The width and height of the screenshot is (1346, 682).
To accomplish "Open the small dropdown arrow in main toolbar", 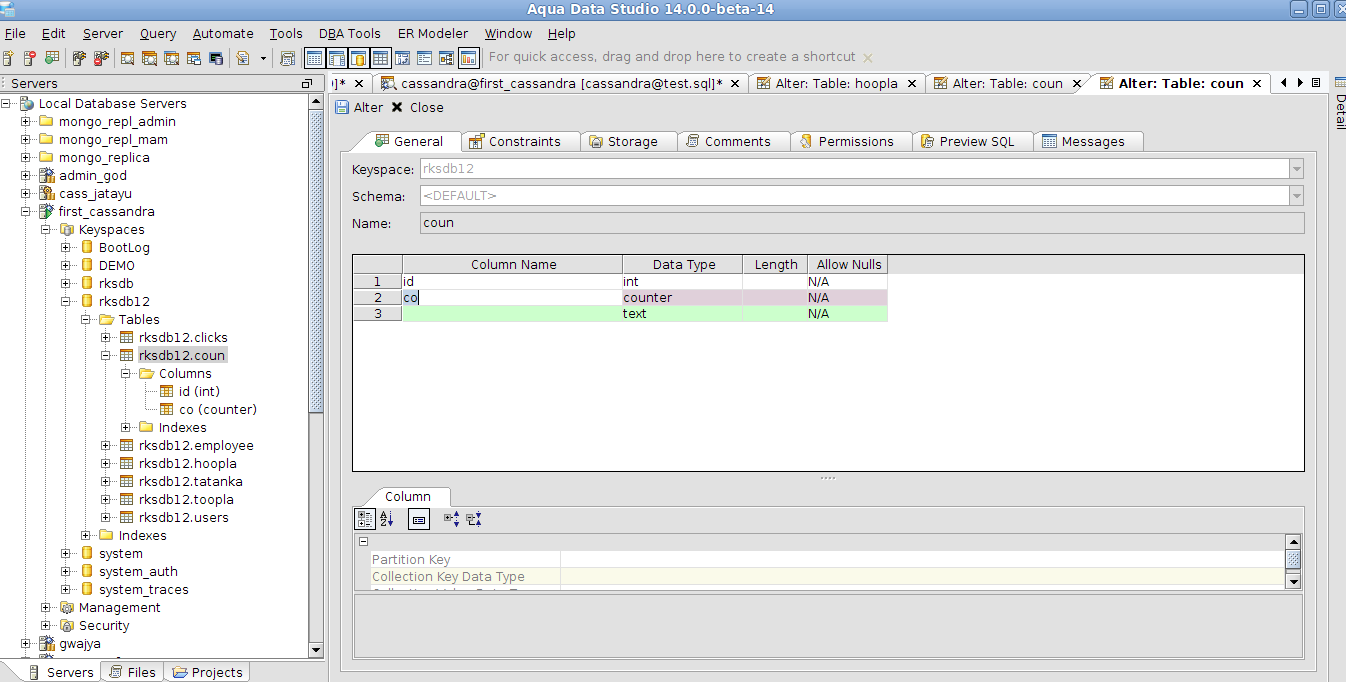I will (x=263, y=58).
